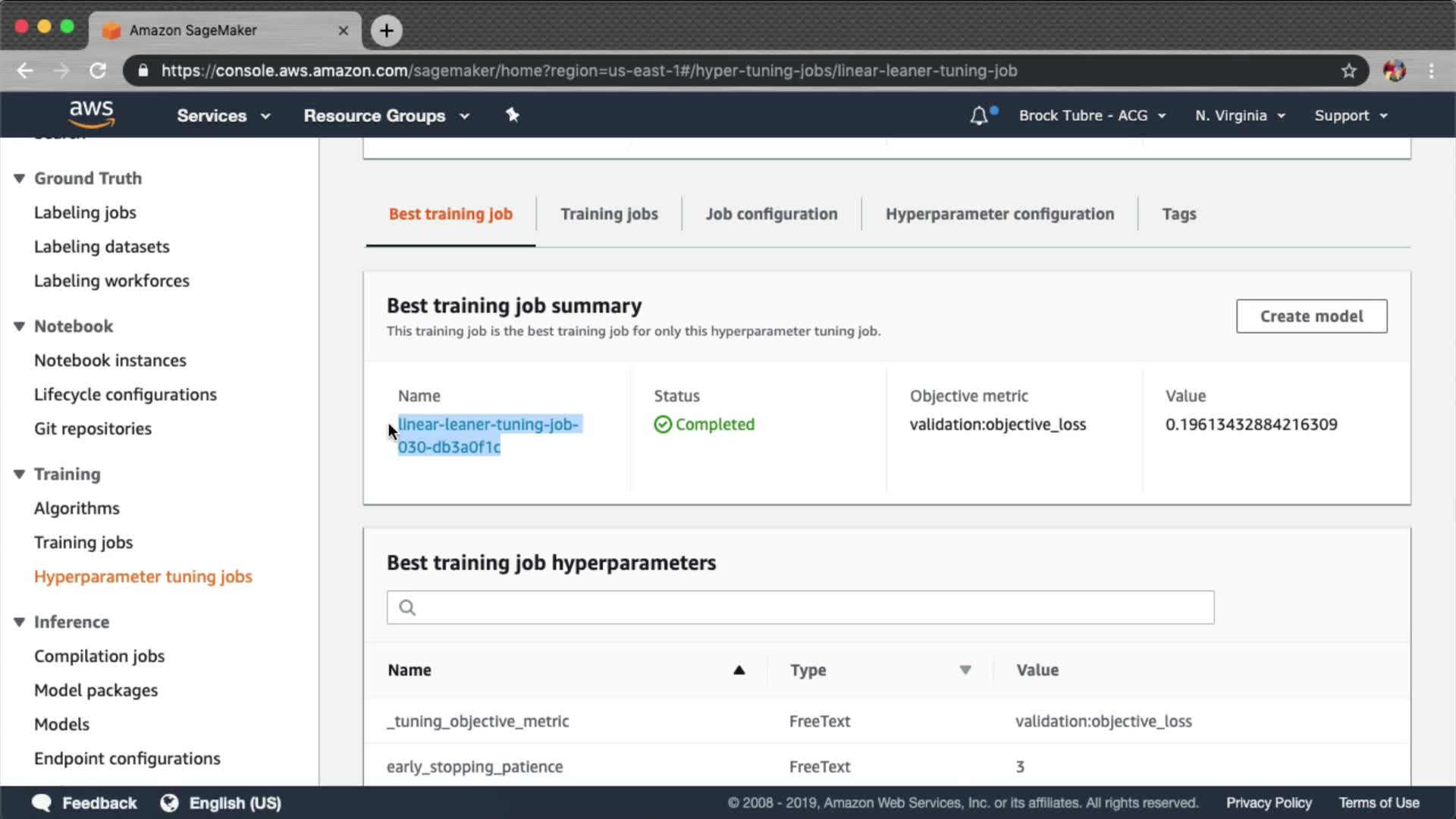Bookmark page with the star icon

tap(1348, 71)
